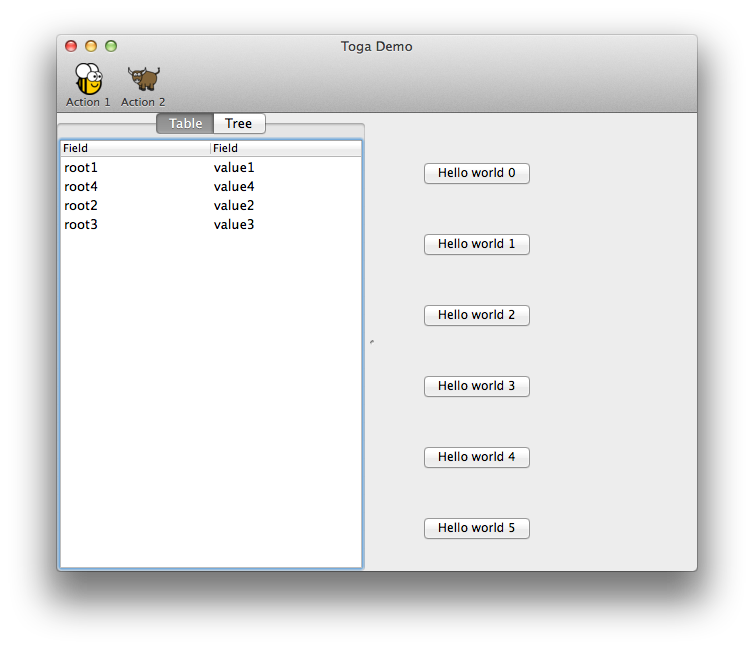
Task: Click the split view divider handle
Action: (371, 342)
